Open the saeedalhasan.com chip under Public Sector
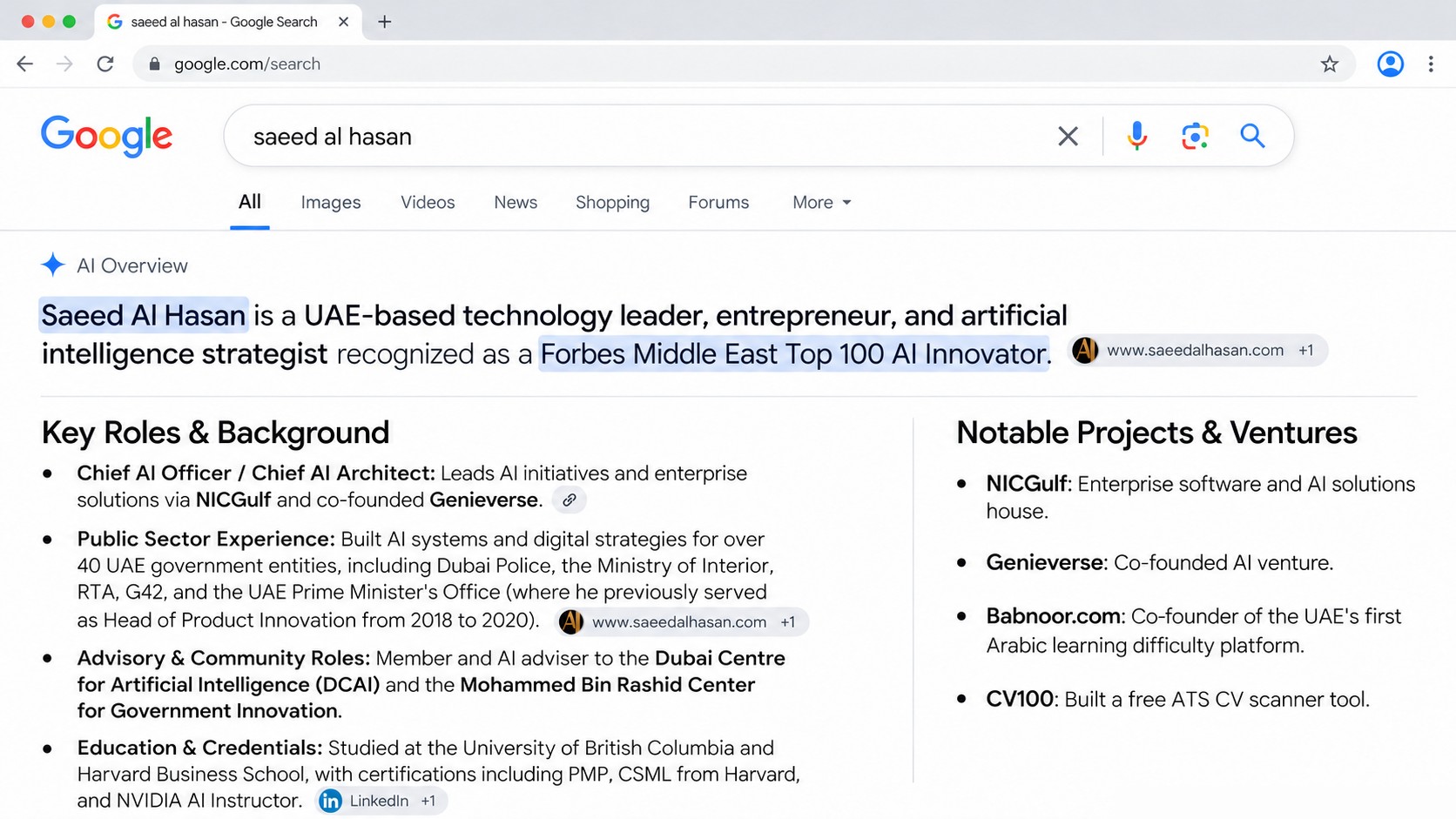 (682, 621)
